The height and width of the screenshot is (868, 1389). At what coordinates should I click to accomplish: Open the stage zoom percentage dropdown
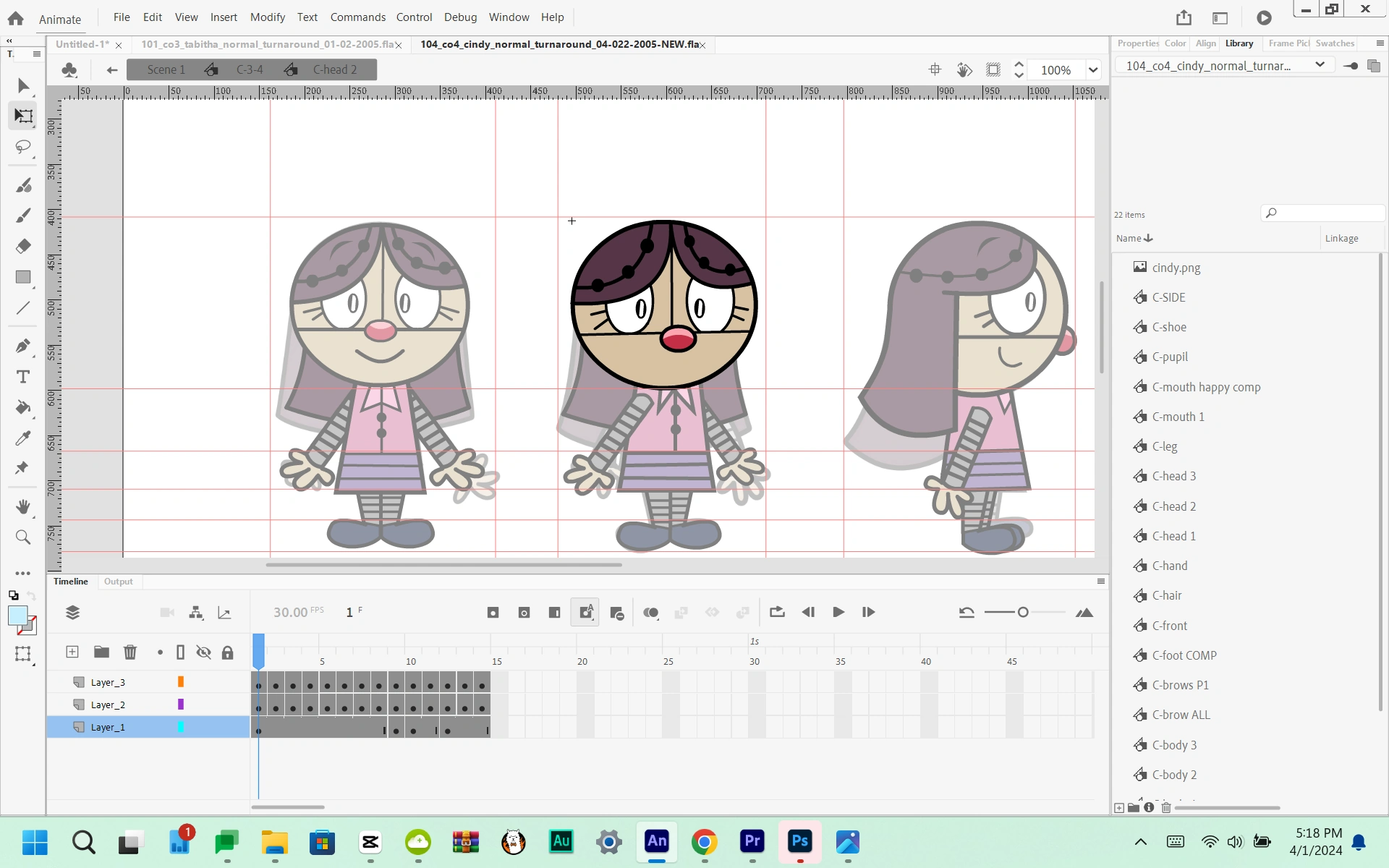(1093, 70)
